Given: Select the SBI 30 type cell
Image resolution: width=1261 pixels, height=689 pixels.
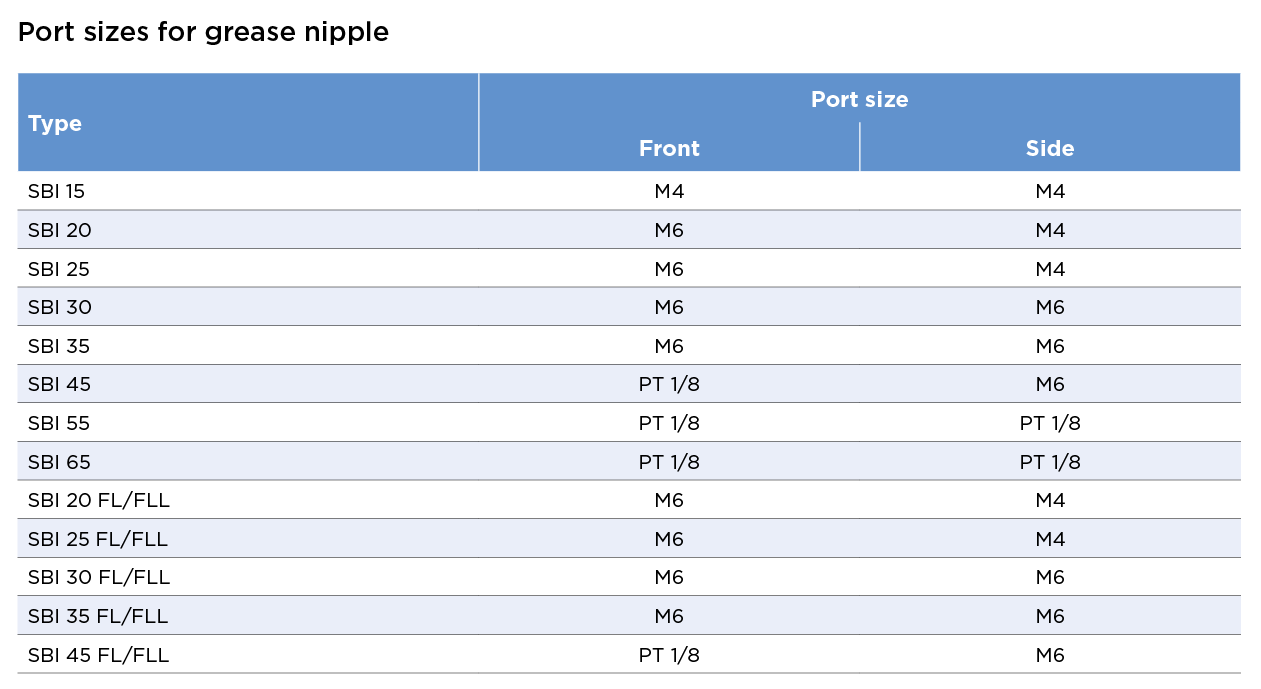Looking at the screenshot, I should (60, 307).
